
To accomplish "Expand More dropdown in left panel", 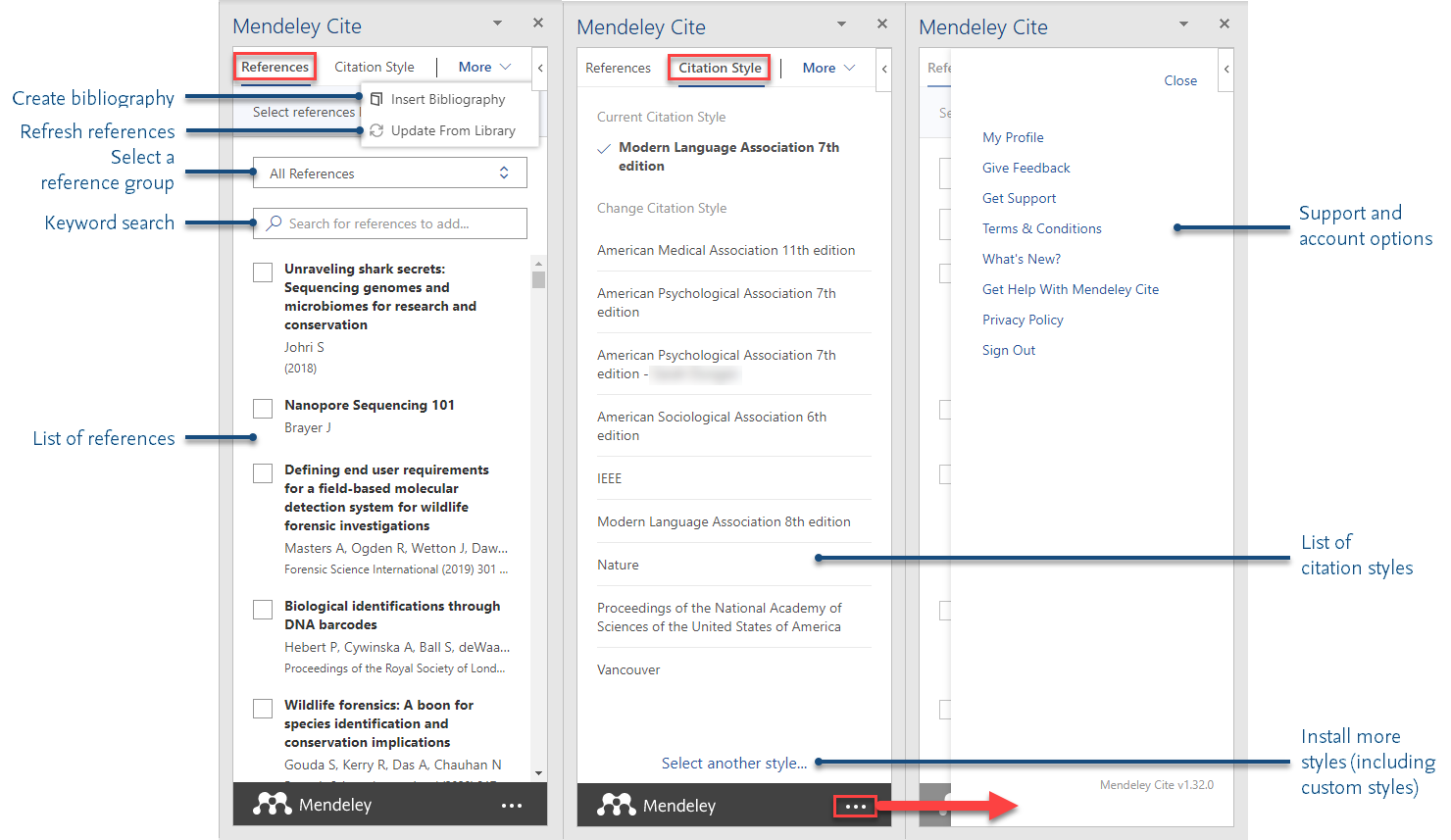I will click(485, 67).
